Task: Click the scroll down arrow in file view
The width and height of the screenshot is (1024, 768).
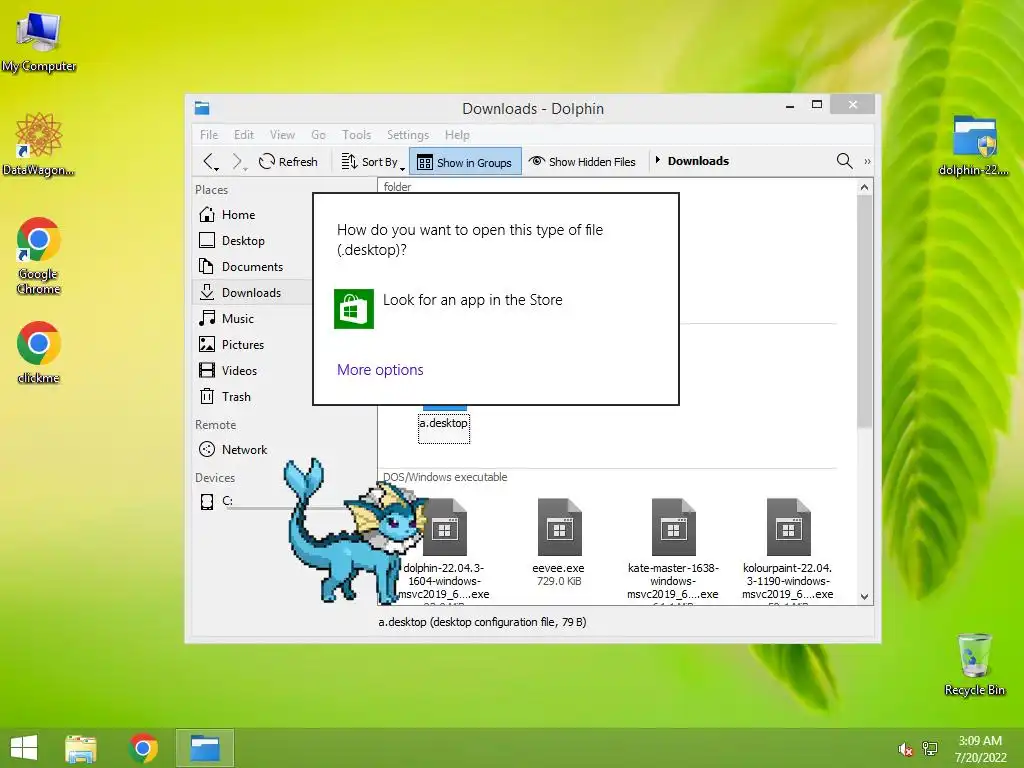Action: [865, 596]
